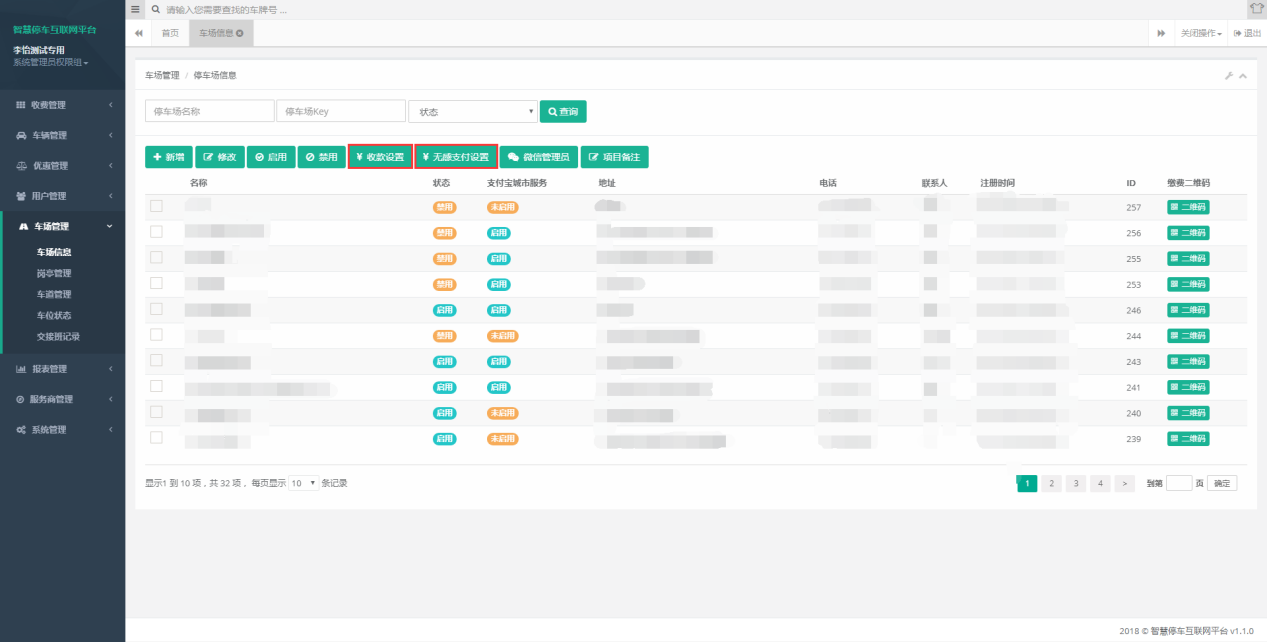1267x642 pixels.
Task: Tick the checkbox for row ID 257
Action: click(156, 206)
